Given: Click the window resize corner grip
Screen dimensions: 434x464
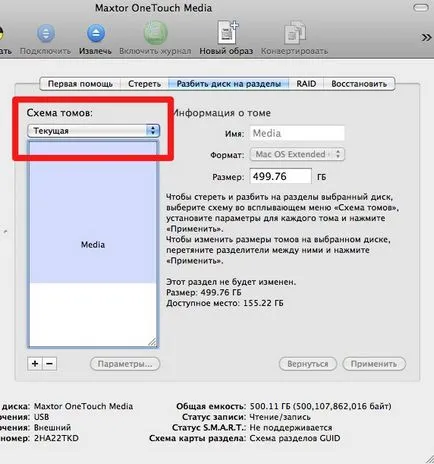Looking at the screenshot, I should click(429, 459).
